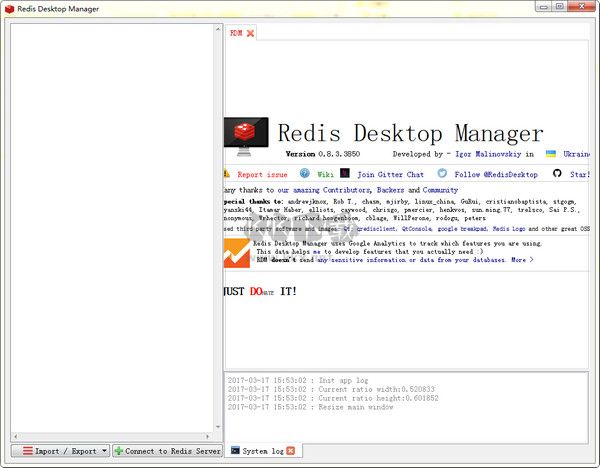This screenshot has width=600, height=468.
Task: Click the Ukraine flag icon
Action: pyautogui.click(x=551, y=154)
